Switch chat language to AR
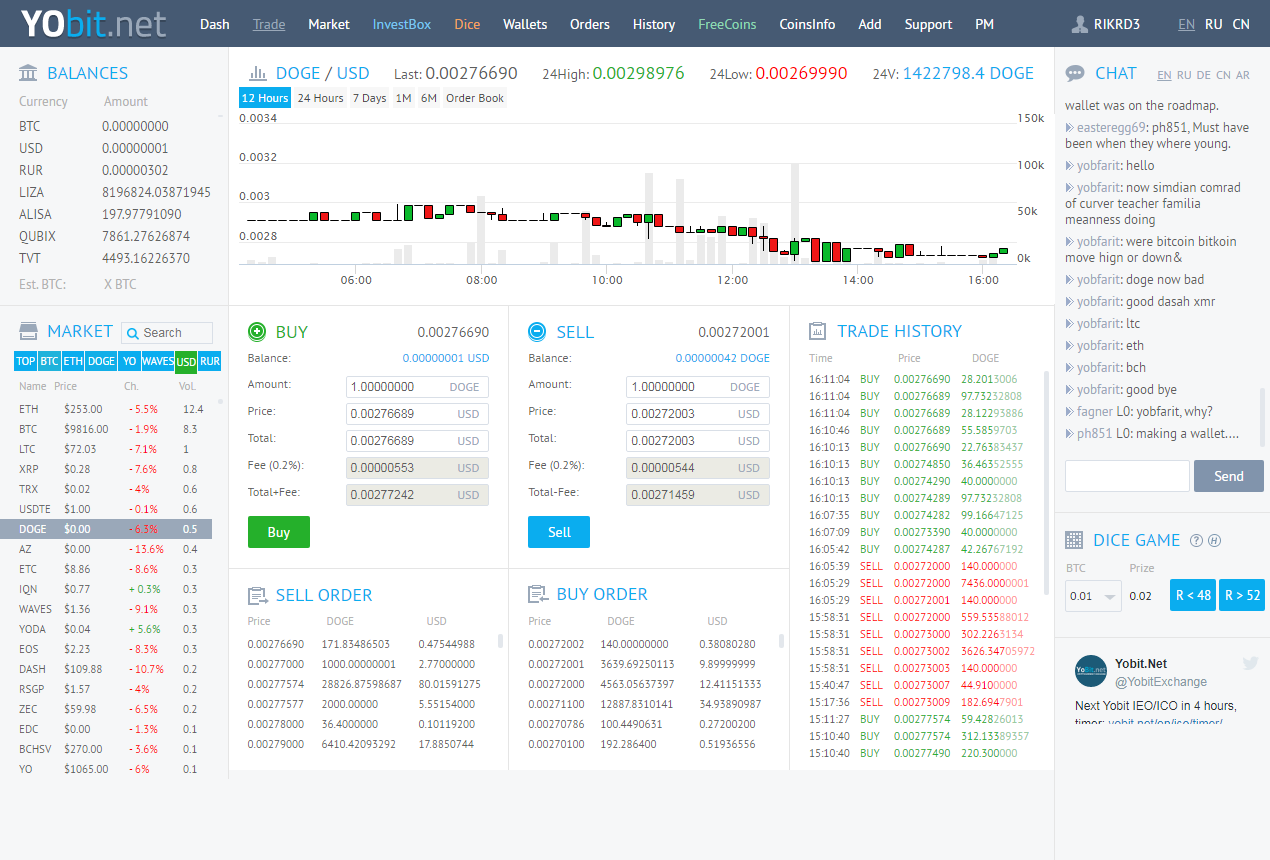Viewport: 1270px width, 860px height. pos(1243,75)
